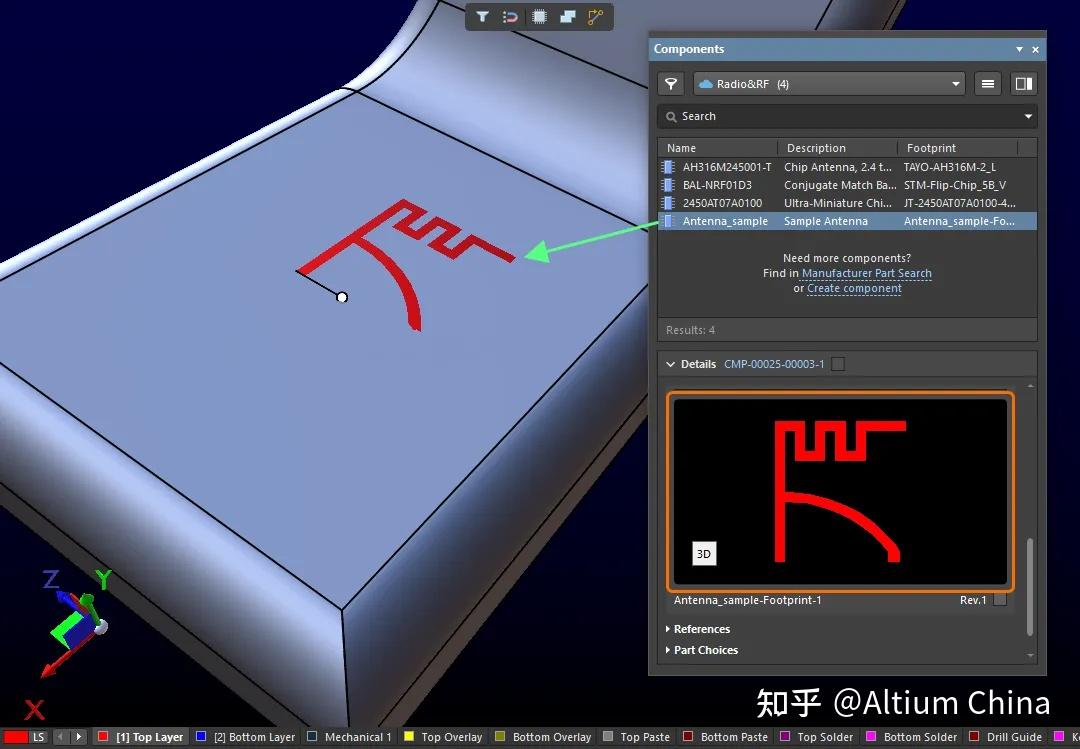Open the Components panel hamburger menu
The image size is (1080, 749).
pyautogui.click(x=988, y=83)
